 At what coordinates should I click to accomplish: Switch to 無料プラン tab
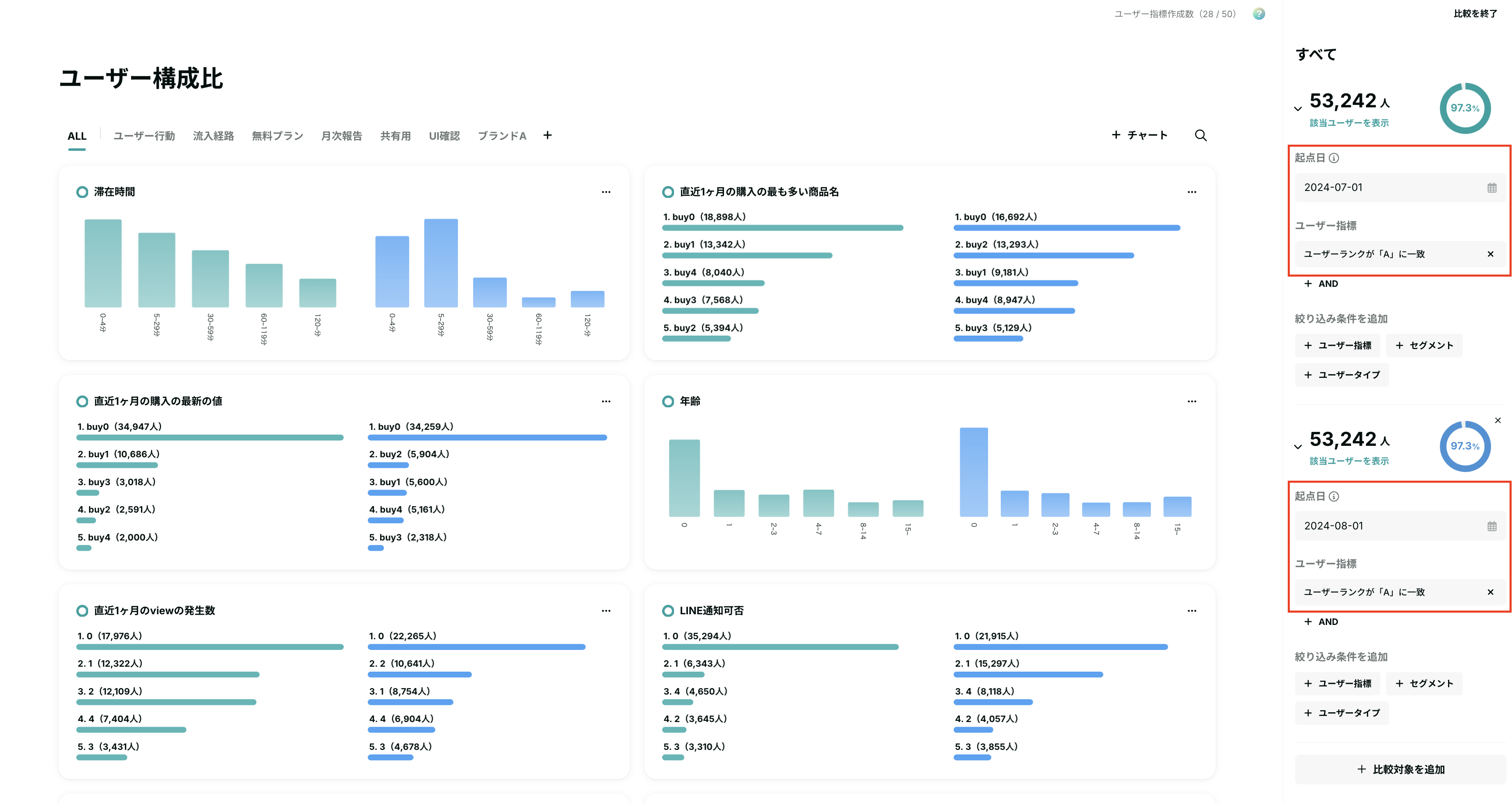278,136
